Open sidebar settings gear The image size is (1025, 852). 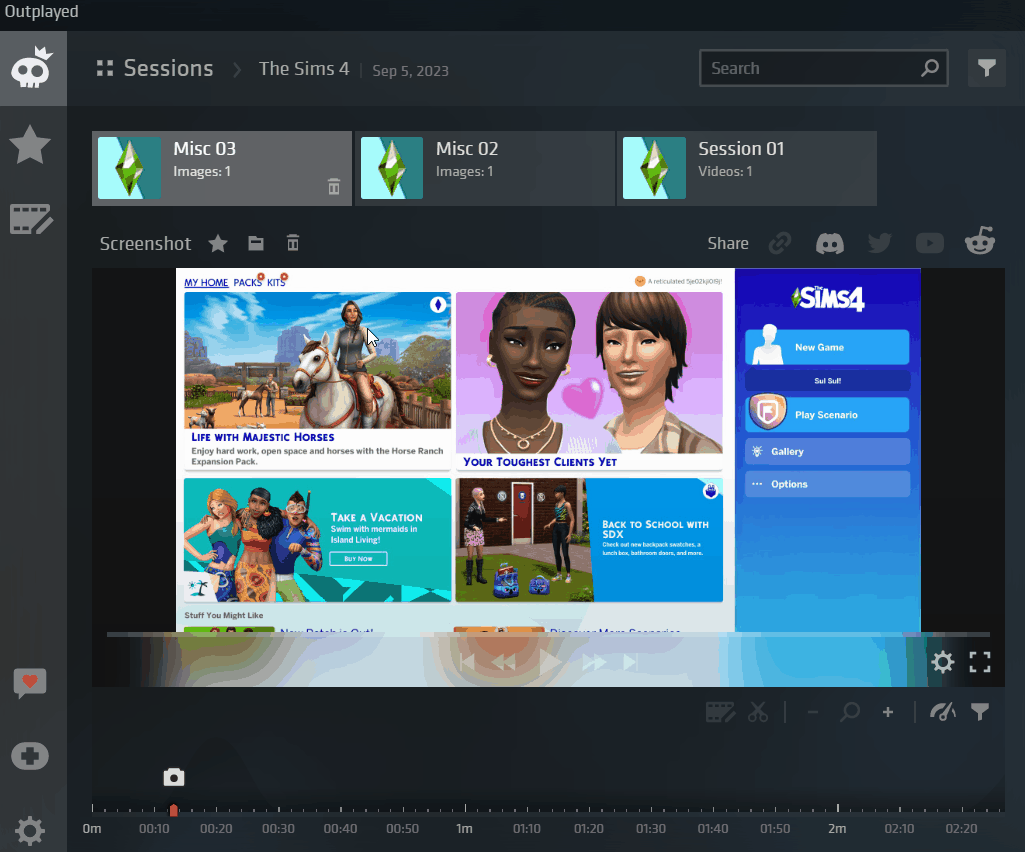30,831
